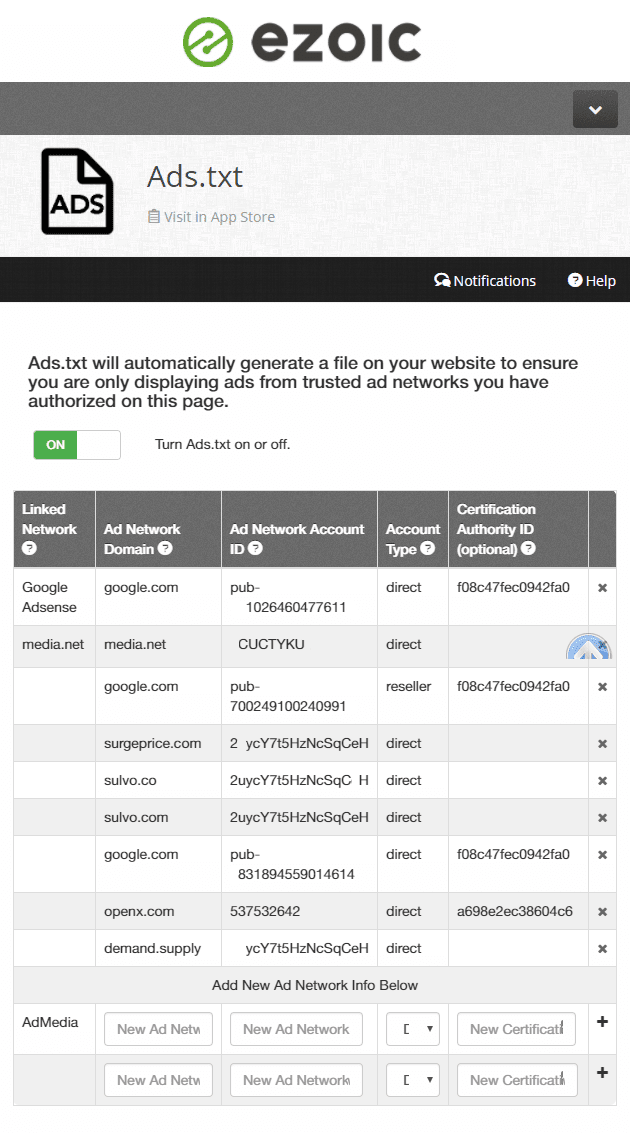Image resolution: width=630 pixels, height=1133 pixels.
Task: Select certification ID a698e2ec38604c6
Action: click(x=514, y=911)
